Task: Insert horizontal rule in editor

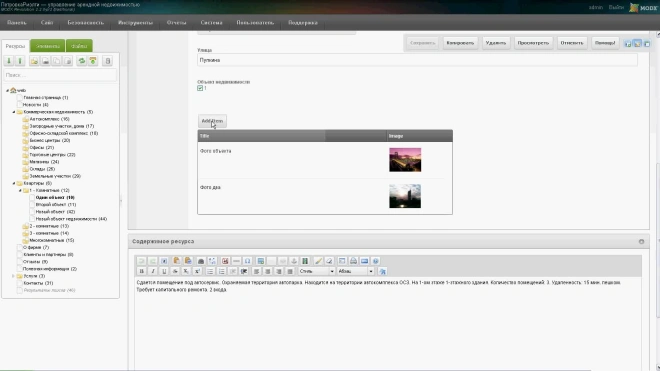Action: point(237,261)
